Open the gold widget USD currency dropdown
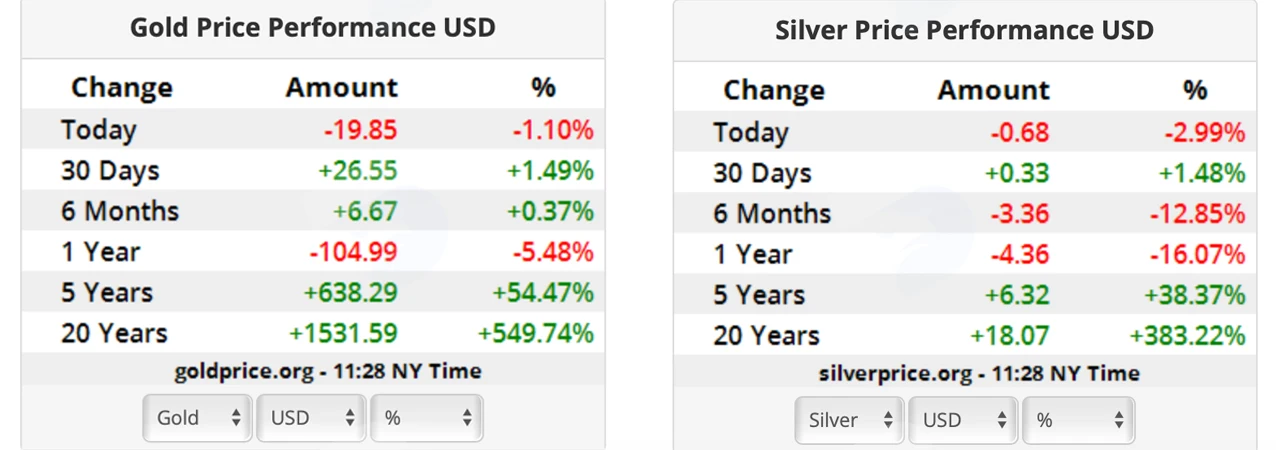The width and height of the screenshot is (1280, 450). 311,418
